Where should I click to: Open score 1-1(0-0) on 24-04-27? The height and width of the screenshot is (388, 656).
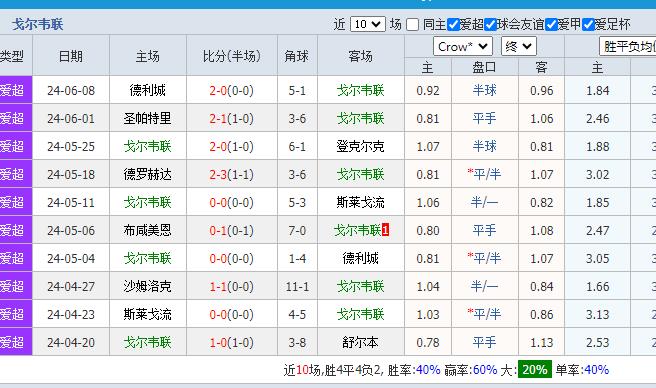(x=232, y=286)
